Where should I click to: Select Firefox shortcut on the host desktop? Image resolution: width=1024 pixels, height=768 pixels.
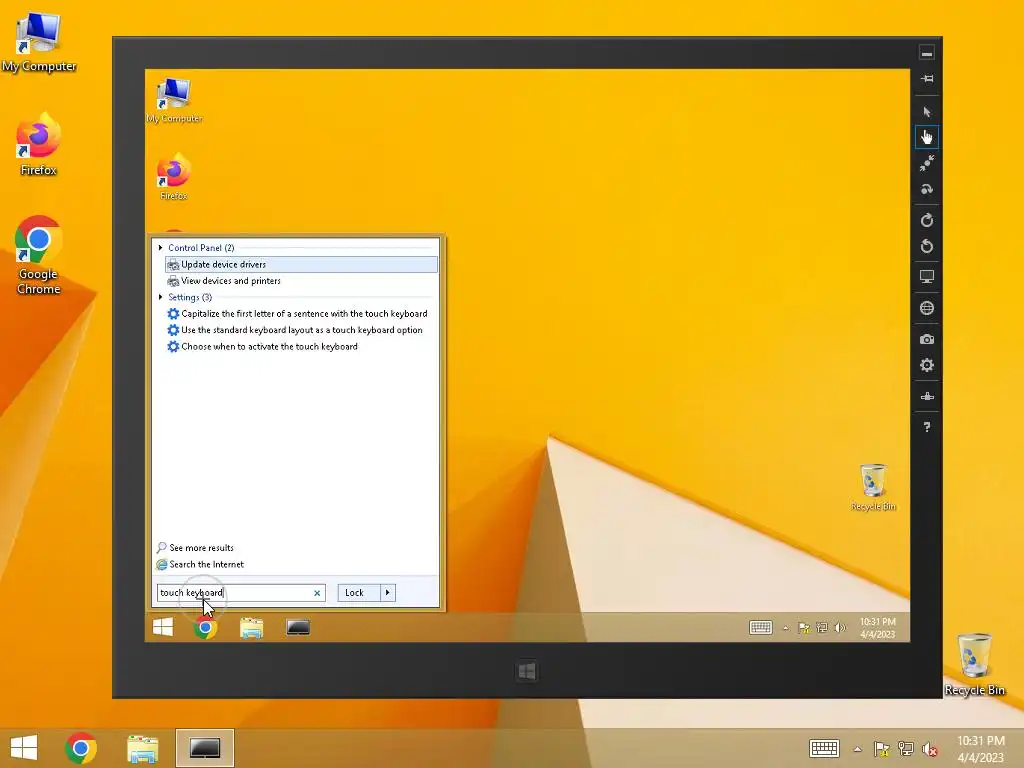(39, 144)
